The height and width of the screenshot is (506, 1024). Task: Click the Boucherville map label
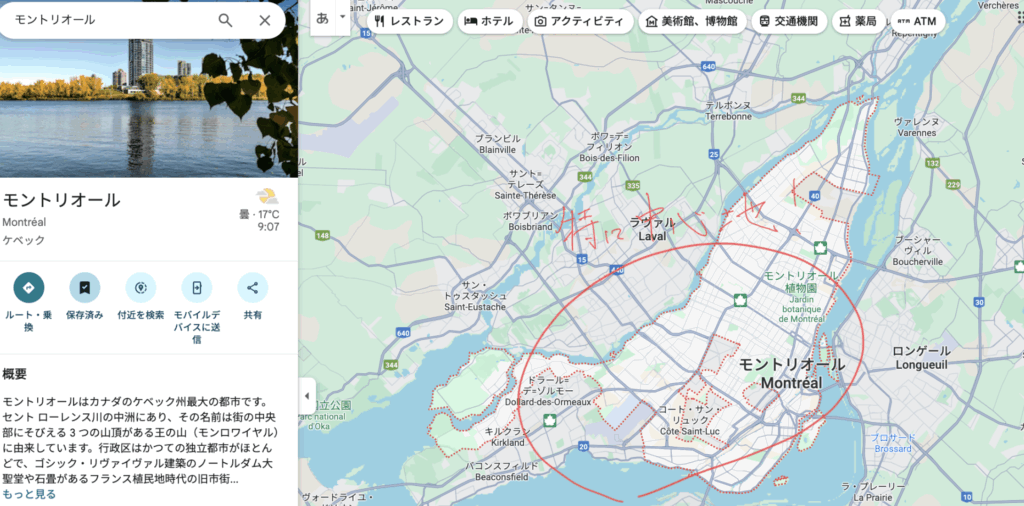(918, 250)
